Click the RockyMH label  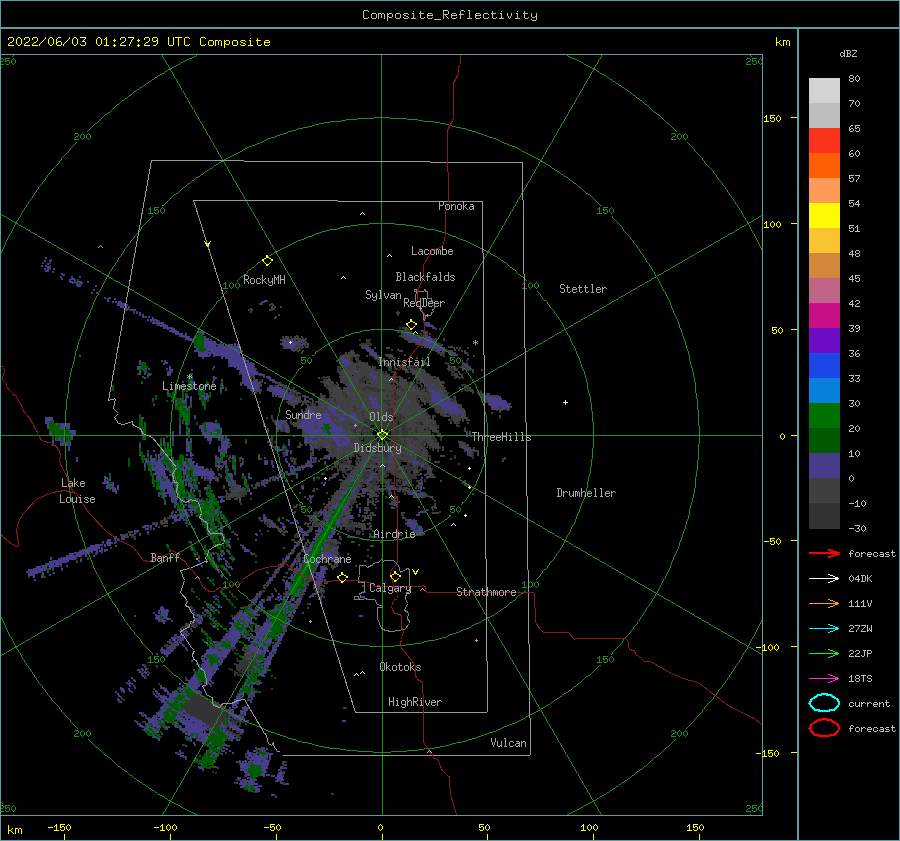tap(264, 280)
